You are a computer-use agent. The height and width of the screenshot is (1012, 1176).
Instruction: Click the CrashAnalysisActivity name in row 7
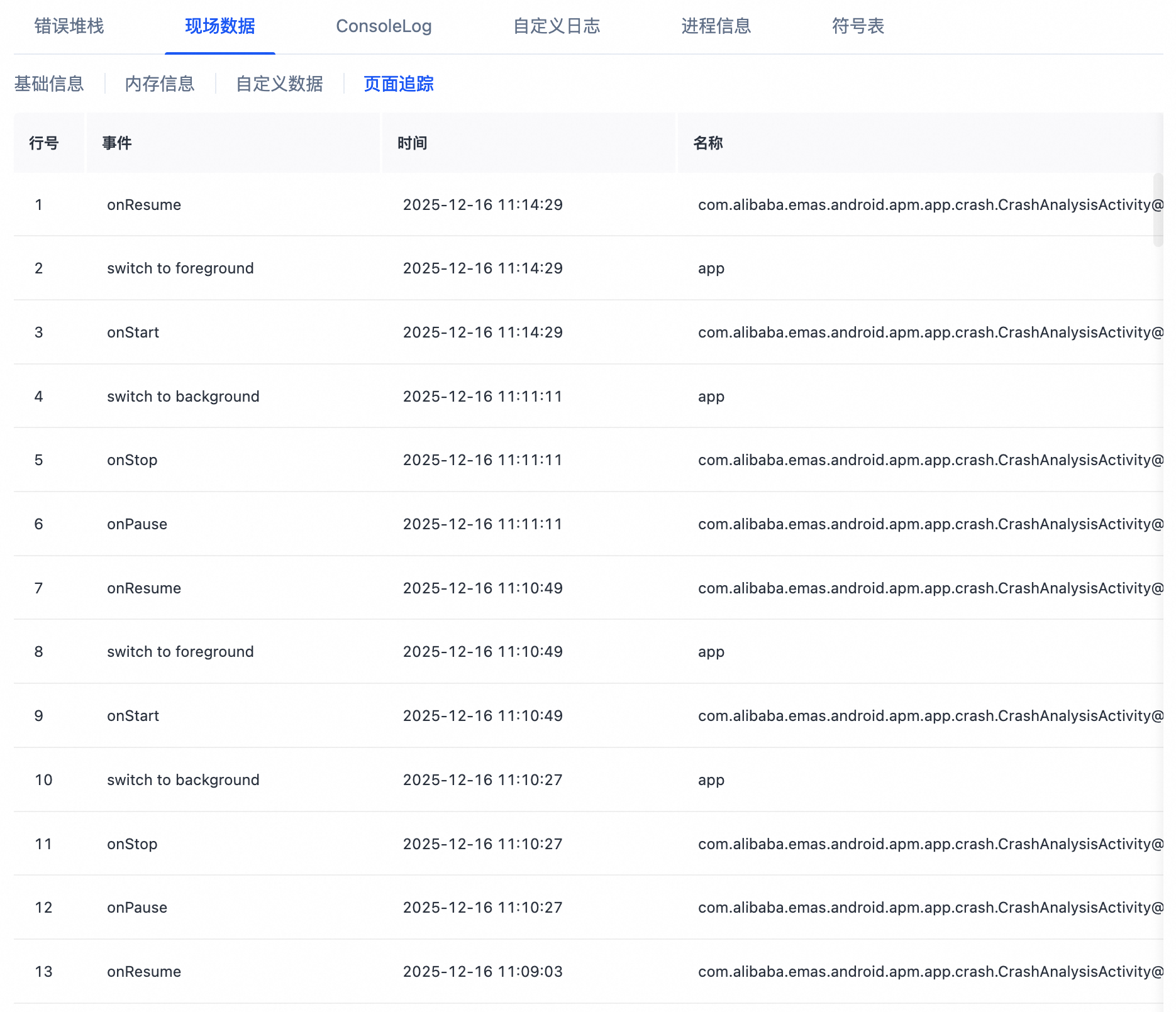[x=930, y=588]
